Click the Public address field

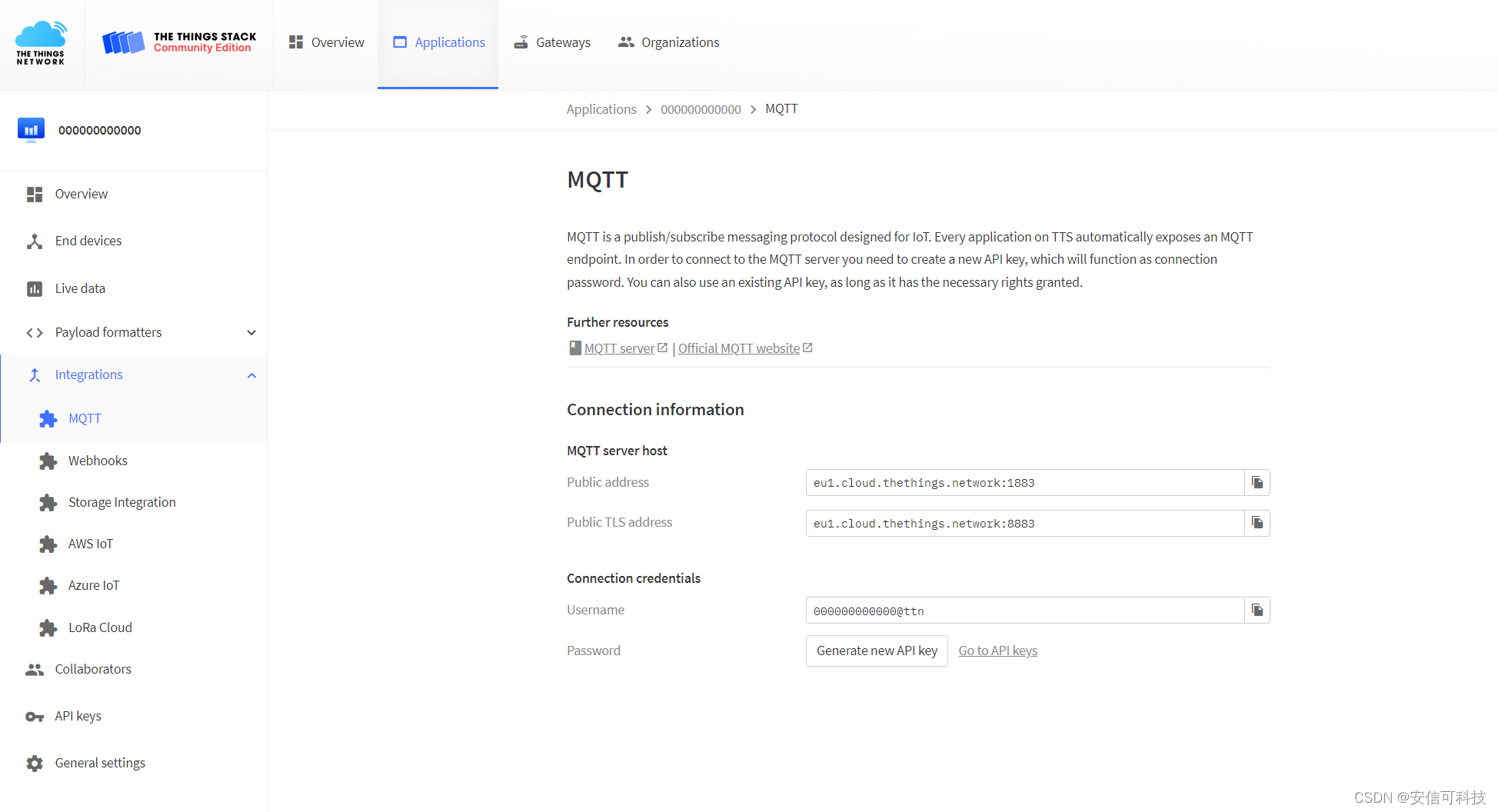pos(1025,482)
